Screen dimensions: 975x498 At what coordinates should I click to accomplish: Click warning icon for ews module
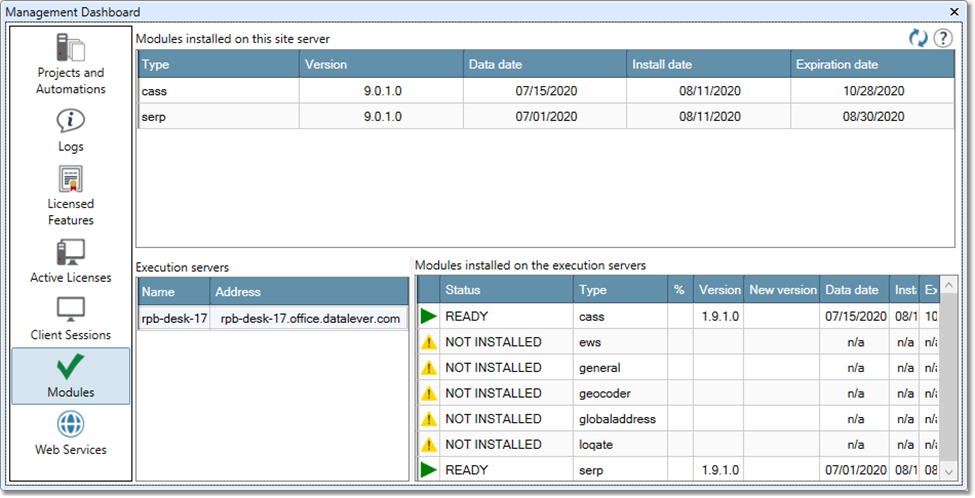point(429,342)
